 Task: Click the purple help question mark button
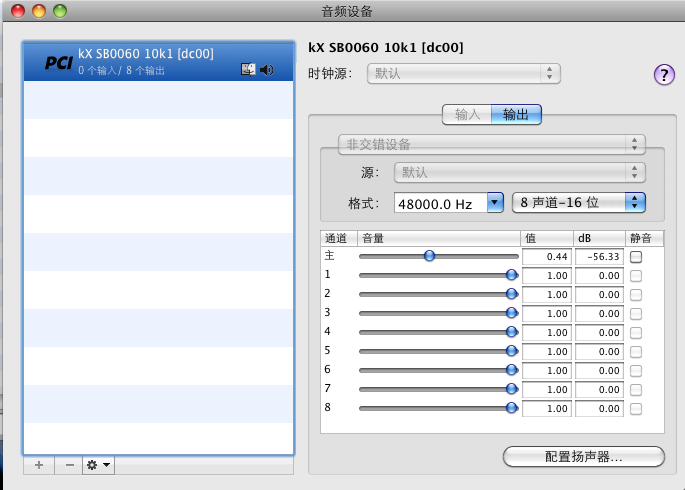[x=664, y=74]
